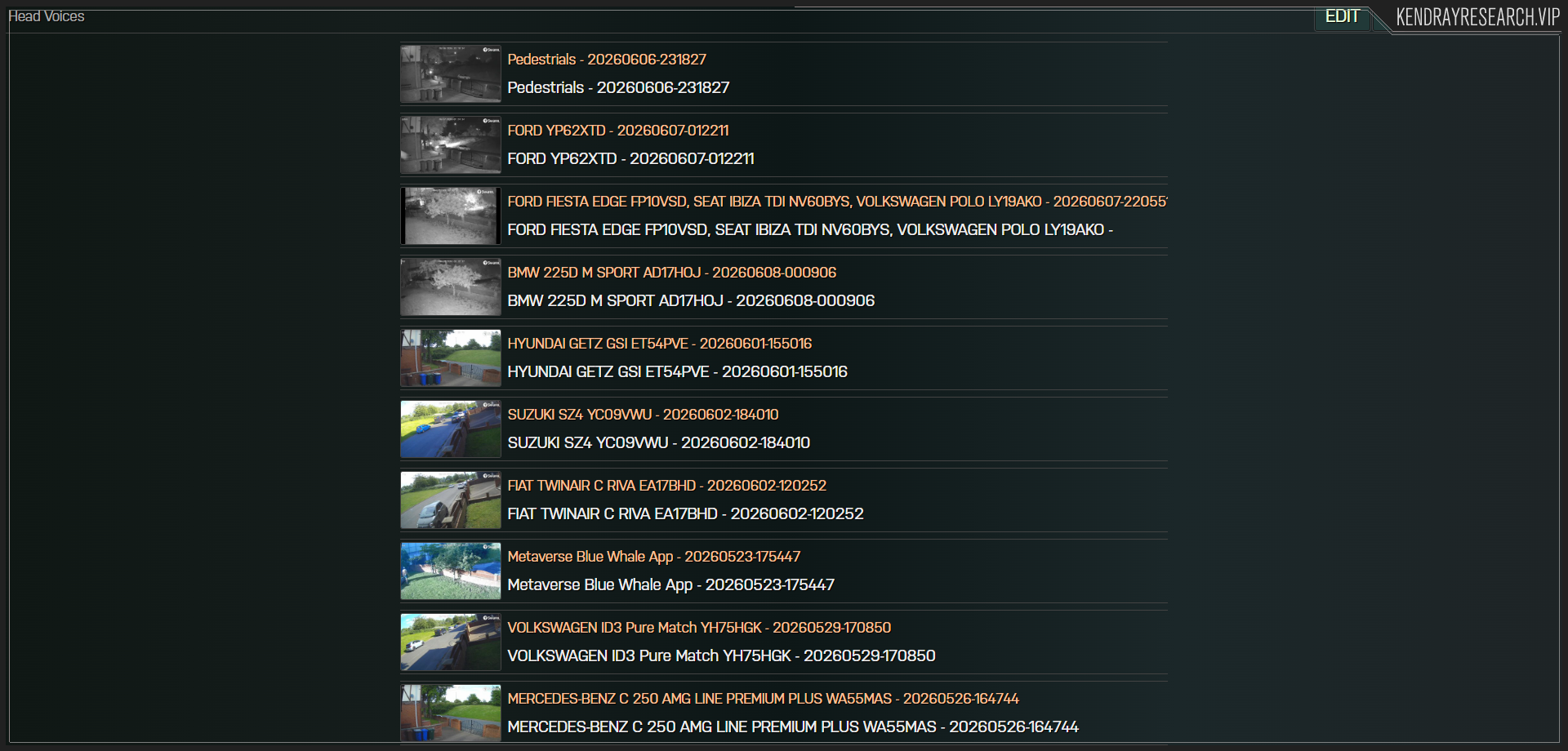Click the EDIT button
The width and height of the screenshot is (1568, 751).
tap(1342, 16)
